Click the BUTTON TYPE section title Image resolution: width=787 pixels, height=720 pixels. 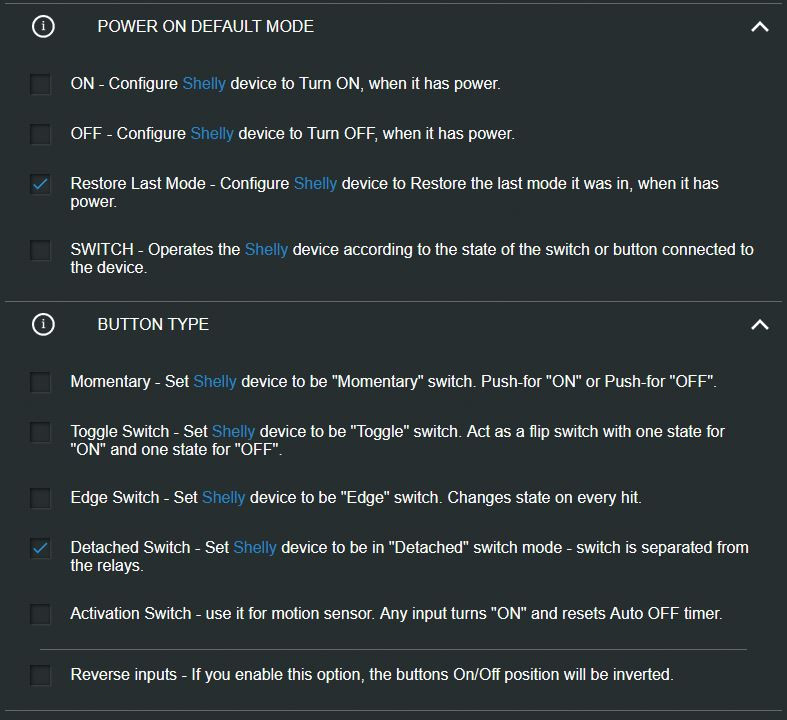[x=153, y=325]
